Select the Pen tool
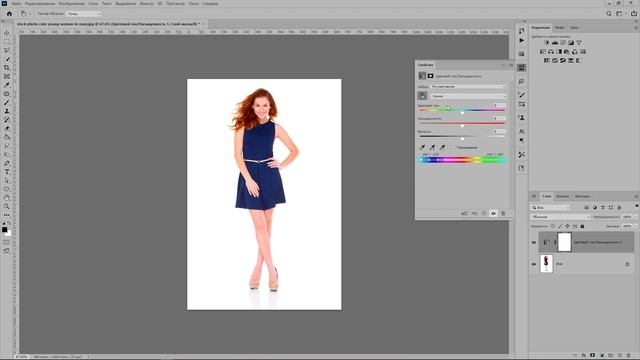Viewport: 640px width, 360px height. (x=7, y=163)
